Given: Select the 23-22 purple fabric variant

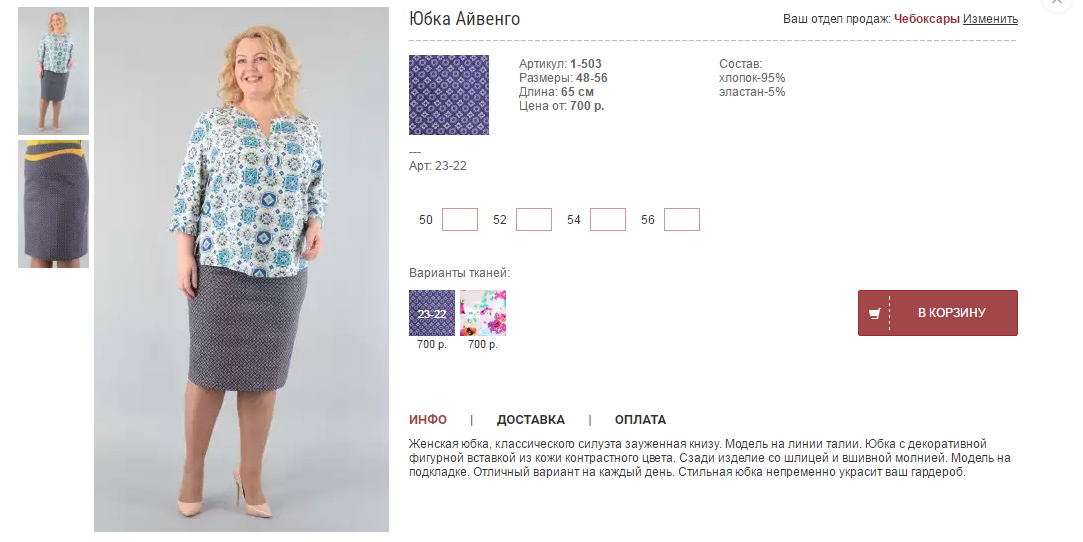Looking at the screenshot, I should [432, 313].
